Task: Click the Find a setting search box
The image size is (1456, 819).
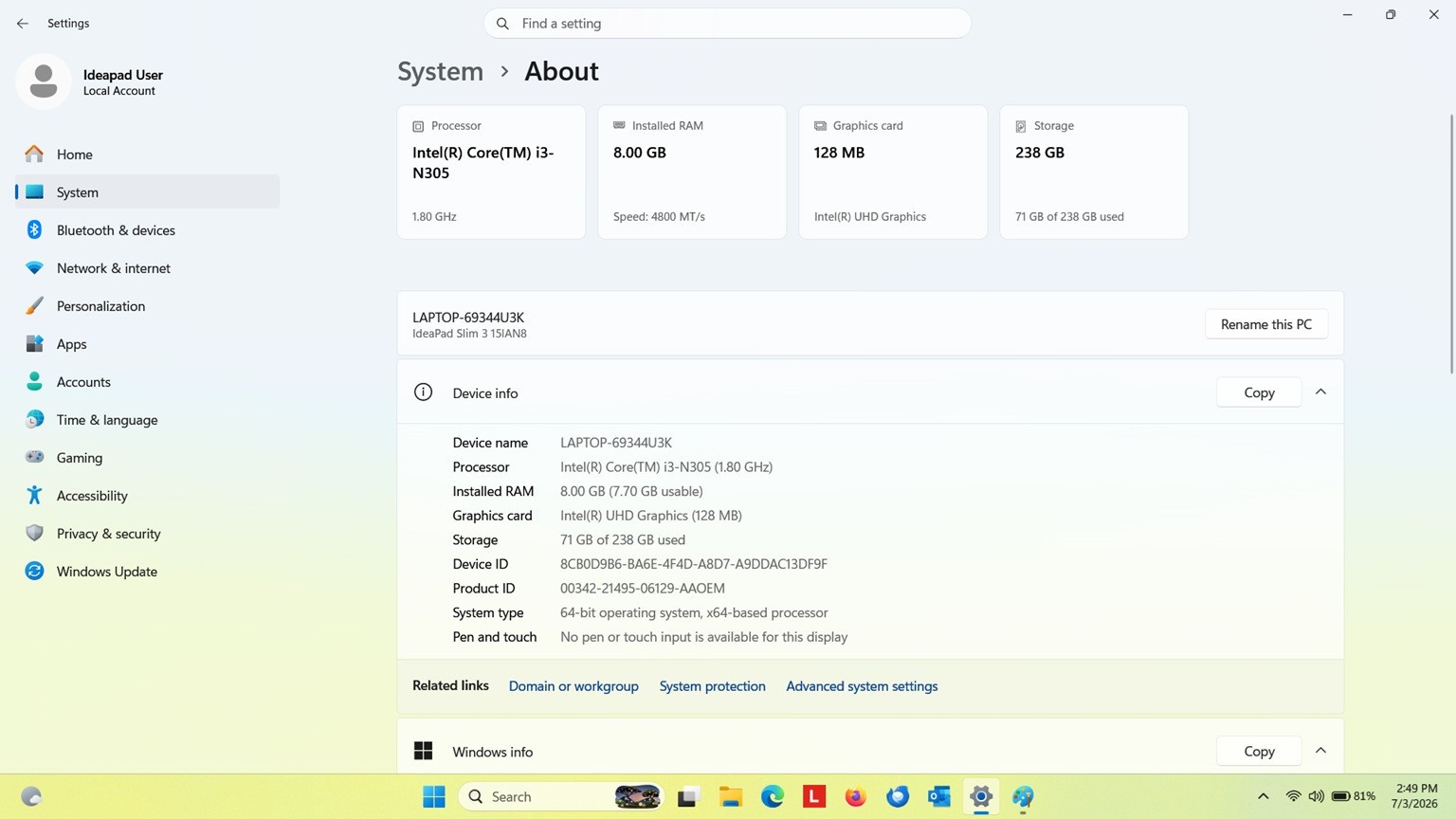Action: click(x=727, y=24)
